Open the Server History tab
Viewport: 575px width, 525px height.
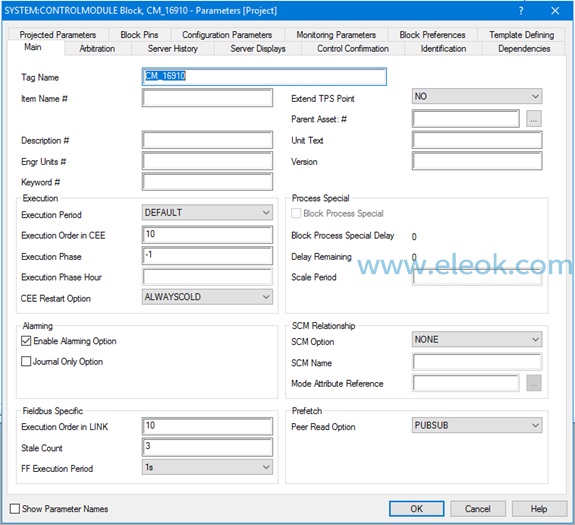click(172, 49)
